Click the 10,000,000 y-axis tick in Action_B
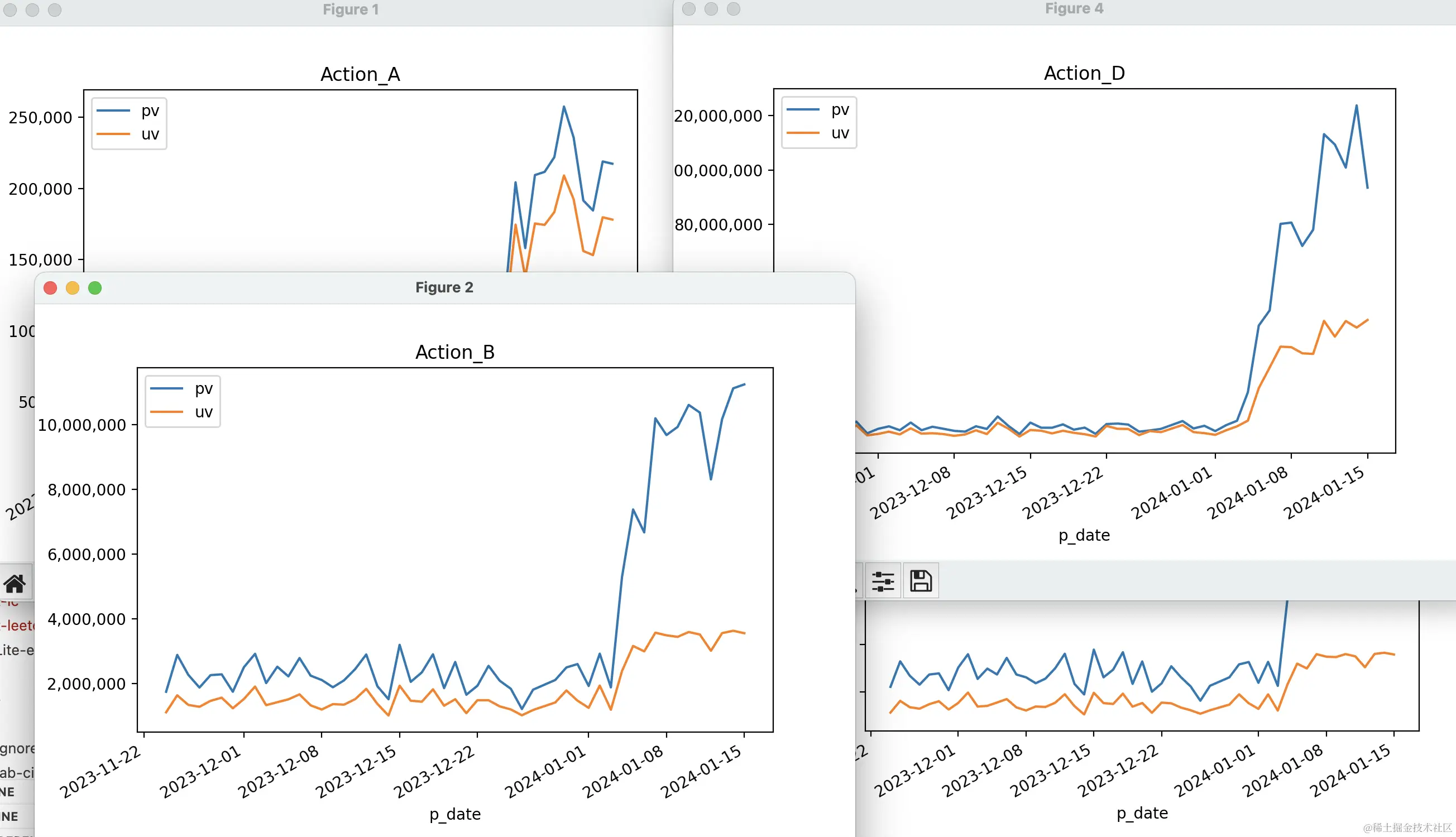This screenshot has width=1456, height=837. tap(82, 425)
